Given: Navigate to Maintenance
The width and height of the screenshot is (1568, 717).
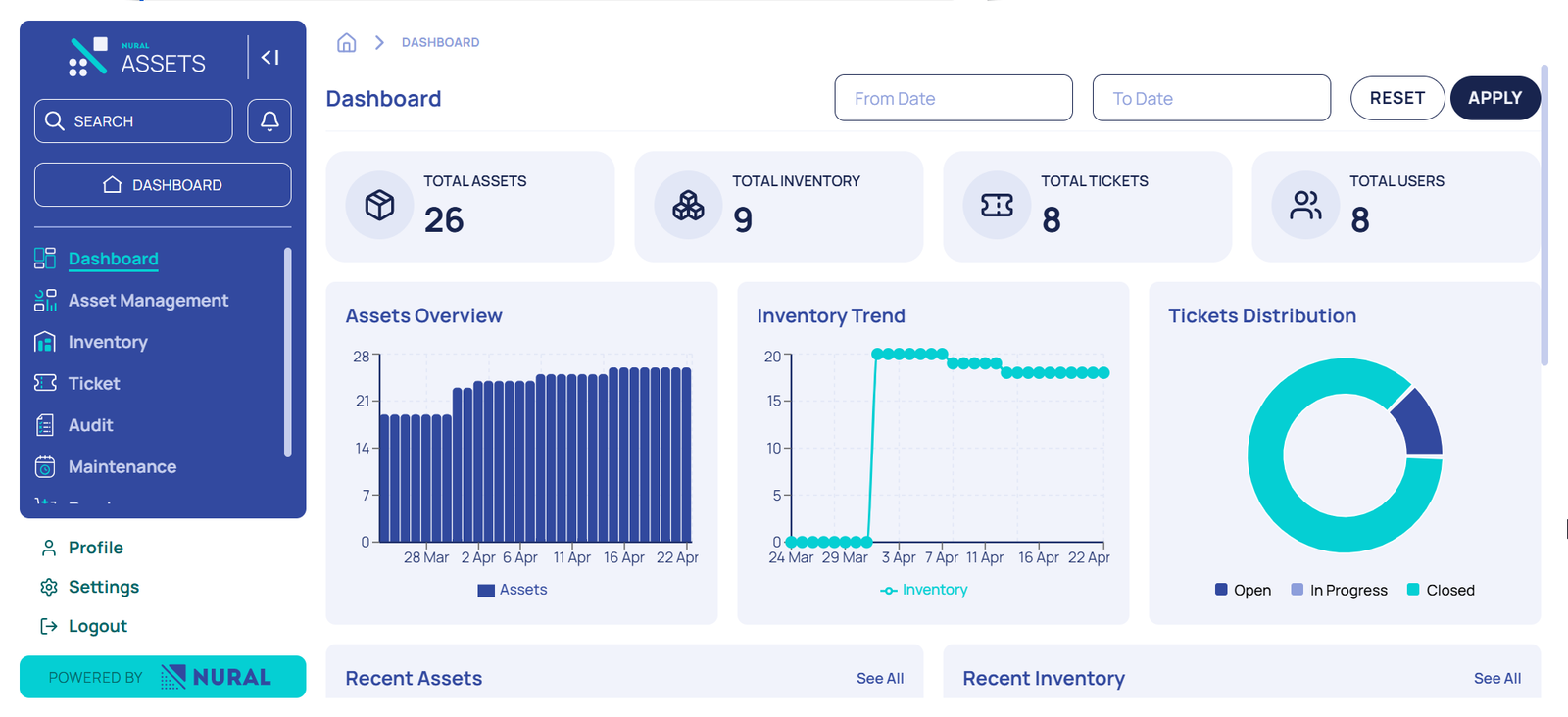Looking at the screenshot, I should pos(122,466).
